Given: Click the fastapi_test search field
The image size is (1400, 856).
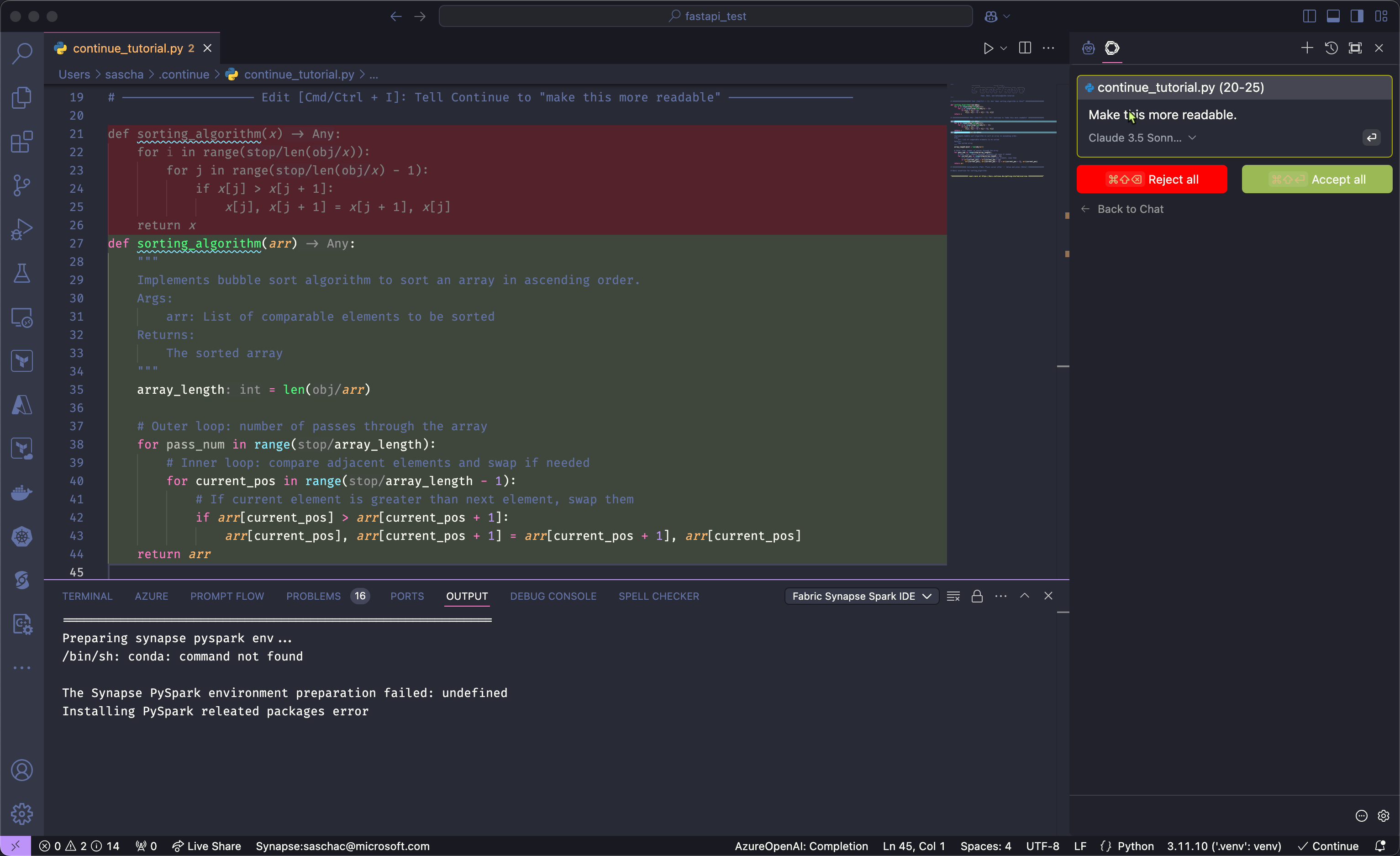Looking at the screenshot, I should [706, 16].
